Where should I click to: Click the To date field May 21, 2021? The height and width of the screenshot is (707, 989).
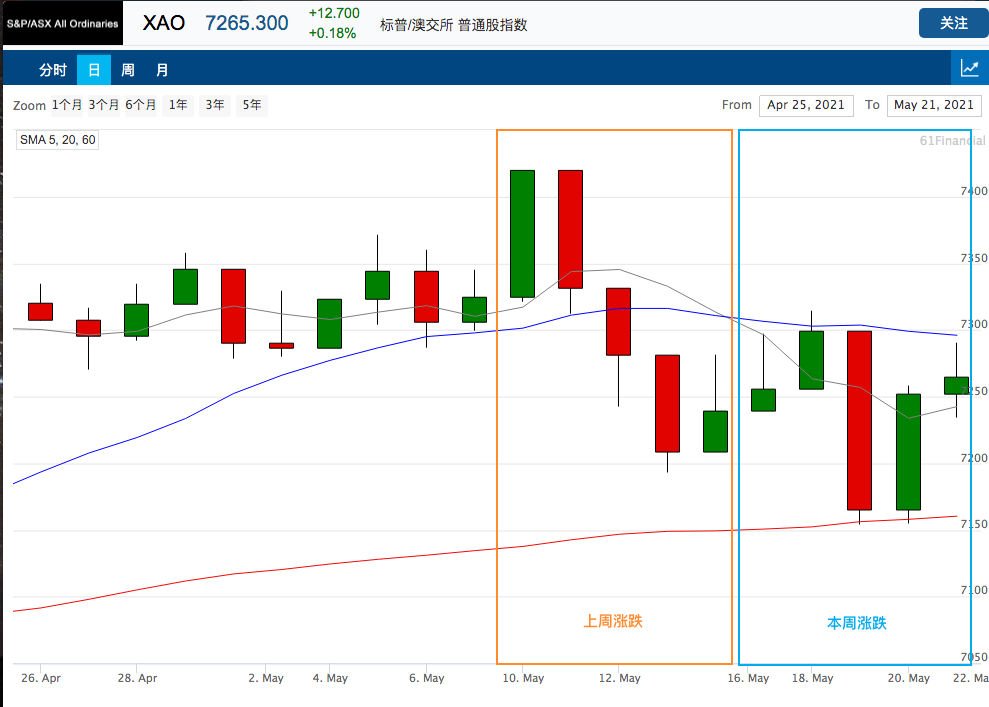click(x=934, y=105)
